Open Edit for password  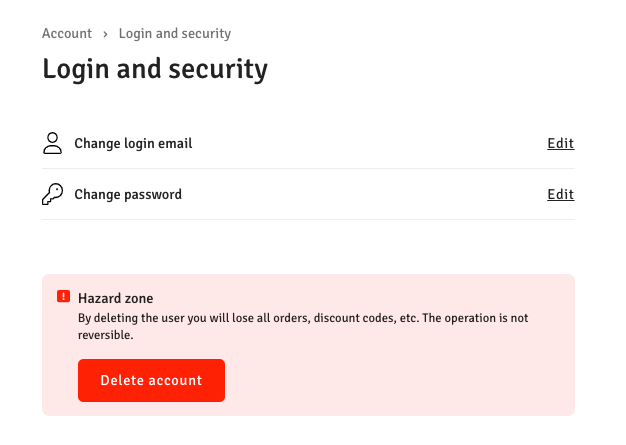[x=560, y=194]
